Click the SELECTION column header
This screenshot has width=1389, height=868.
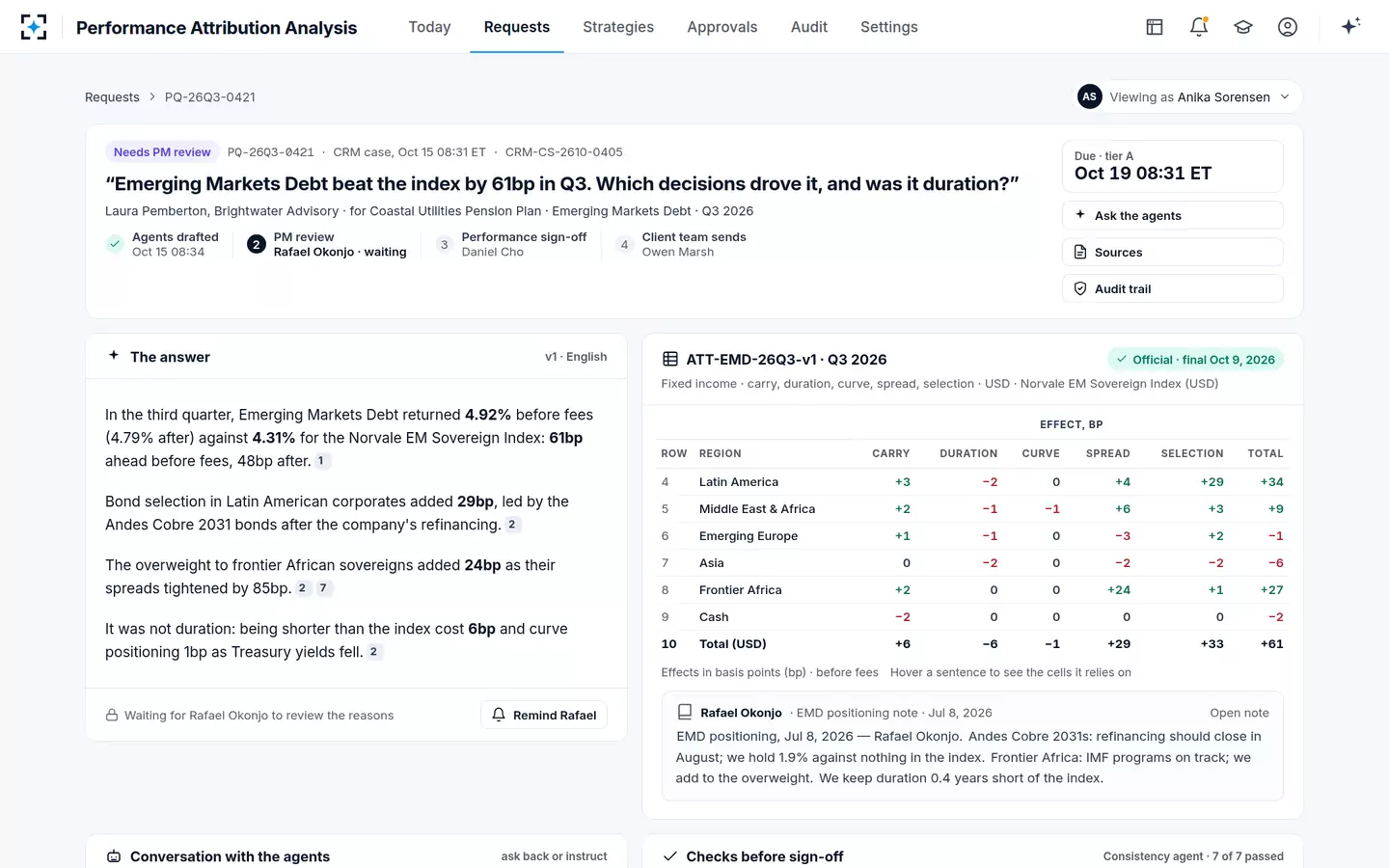click(1192, 453)
